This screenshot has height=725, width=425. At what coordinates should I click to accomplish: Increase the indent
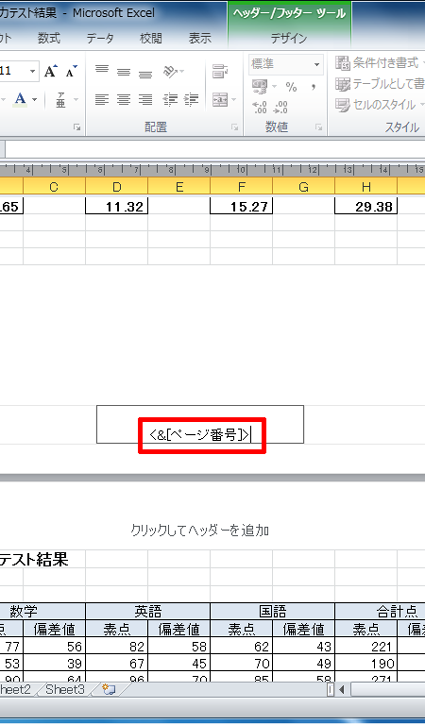[191, 99]
